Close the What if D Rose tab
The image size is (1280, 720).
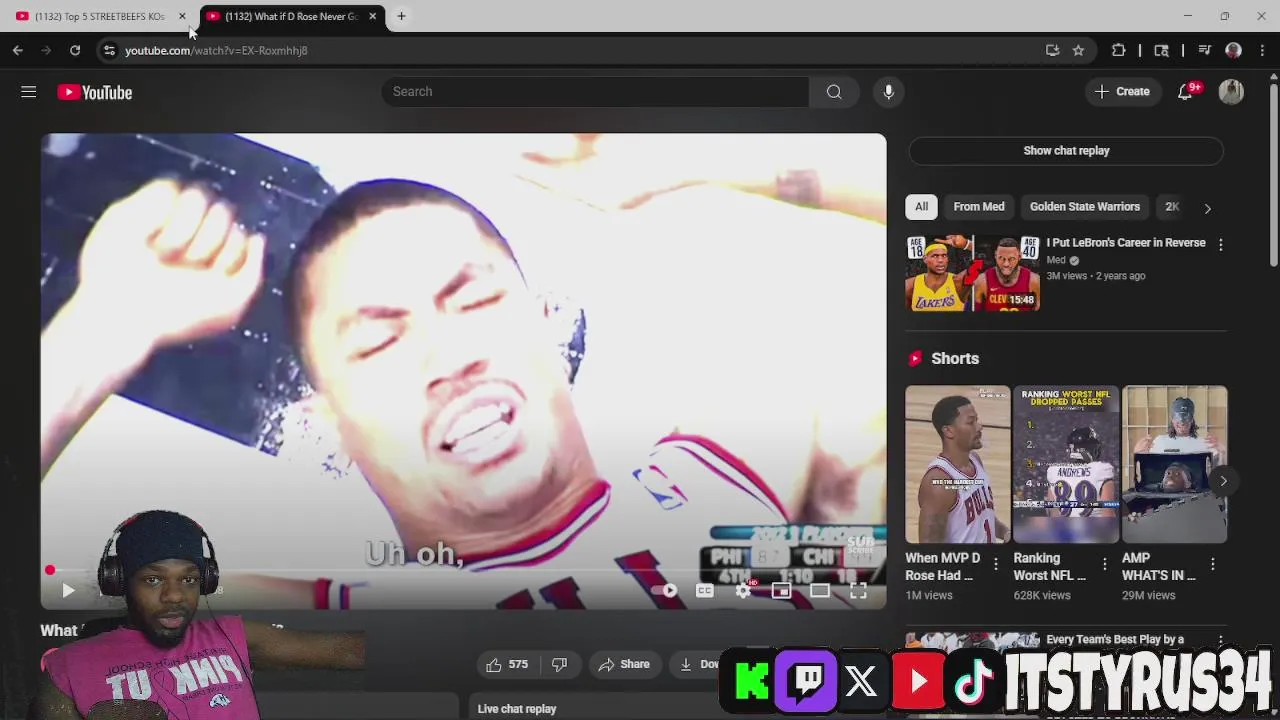(372, 16)
